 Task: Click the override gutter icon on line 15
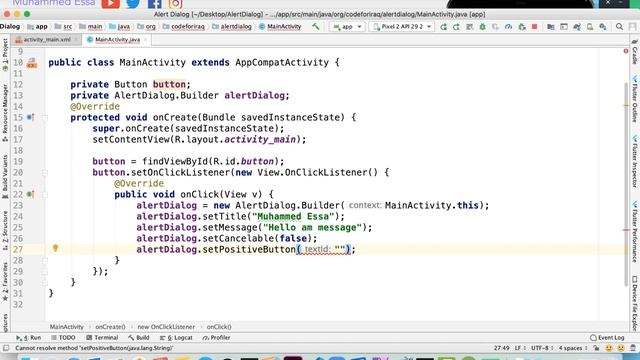pyautogui.click(x=30, y=118)
